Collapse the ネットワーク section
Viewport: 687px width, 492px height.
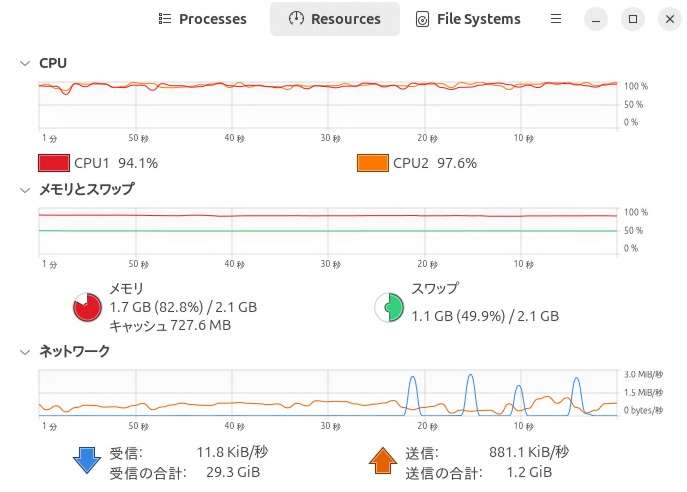25,352
